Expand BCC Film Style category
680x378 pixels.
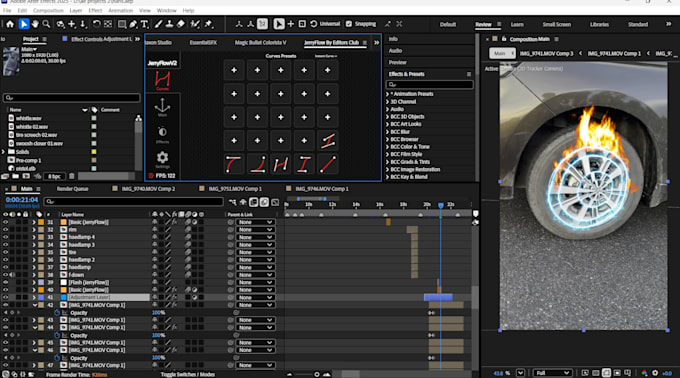click(387, 154)
